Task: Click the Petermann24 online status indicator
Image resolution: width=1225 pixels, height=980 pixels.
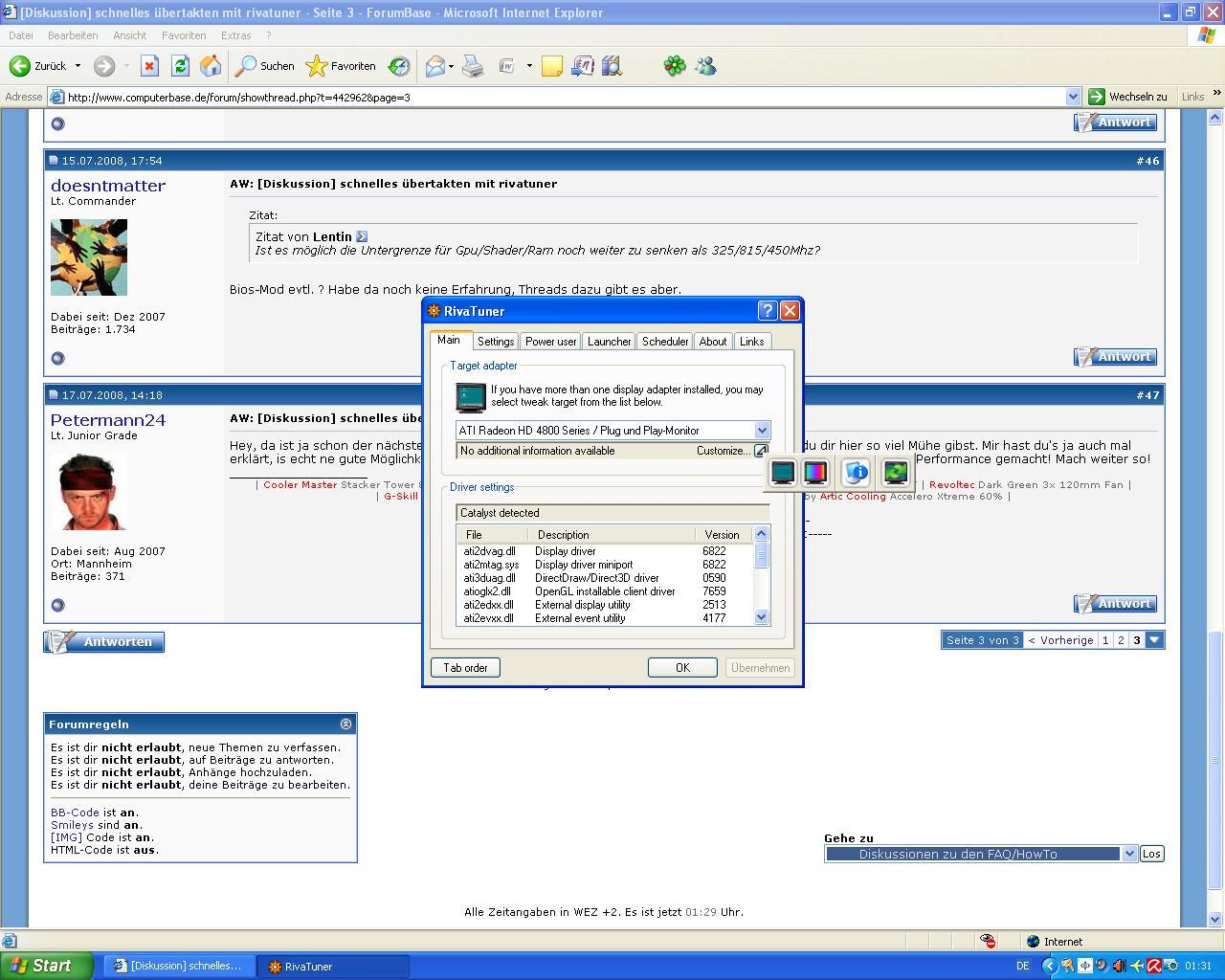Action: [57, 605]
